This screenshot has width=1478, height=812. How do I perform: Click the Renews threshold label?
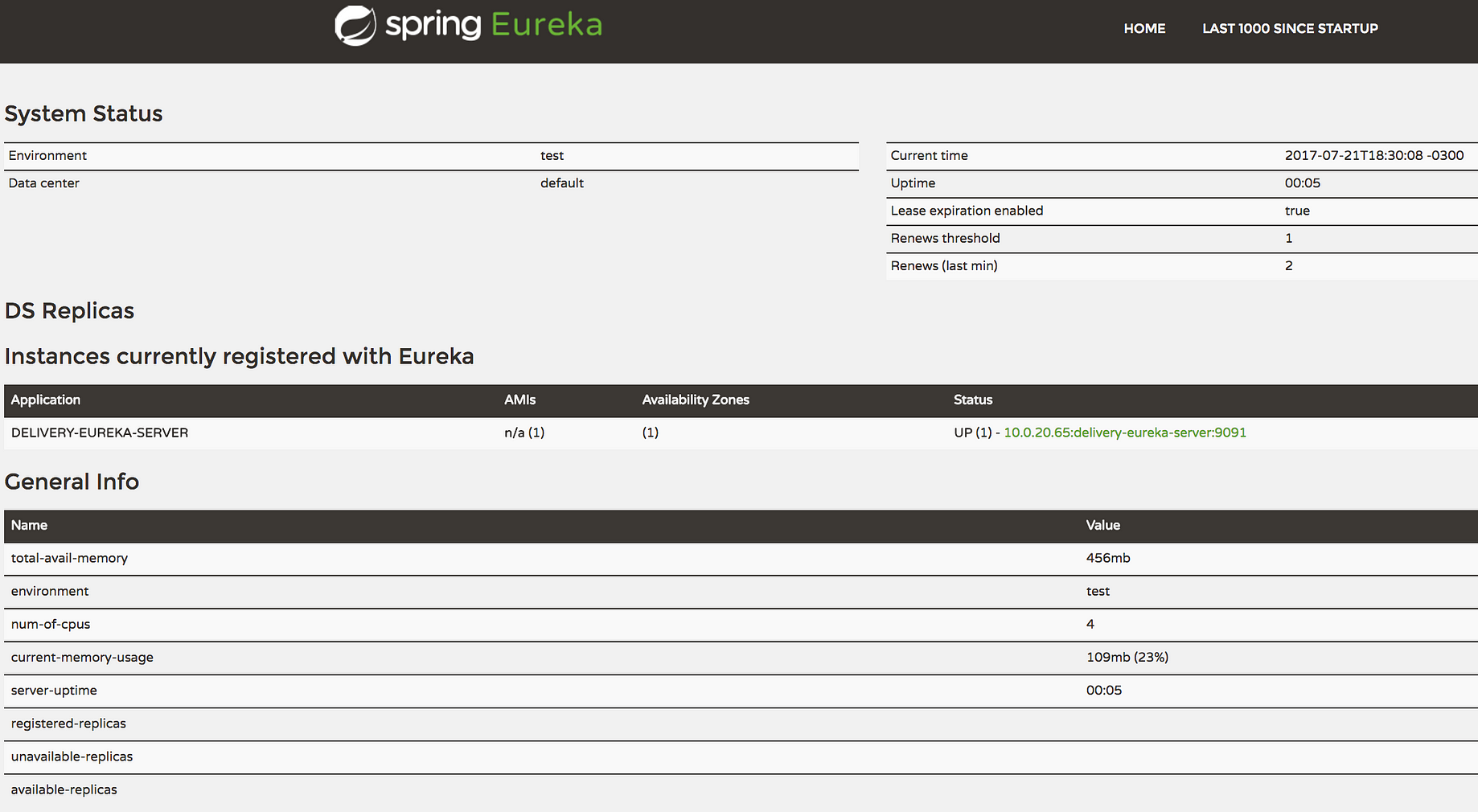945,238
